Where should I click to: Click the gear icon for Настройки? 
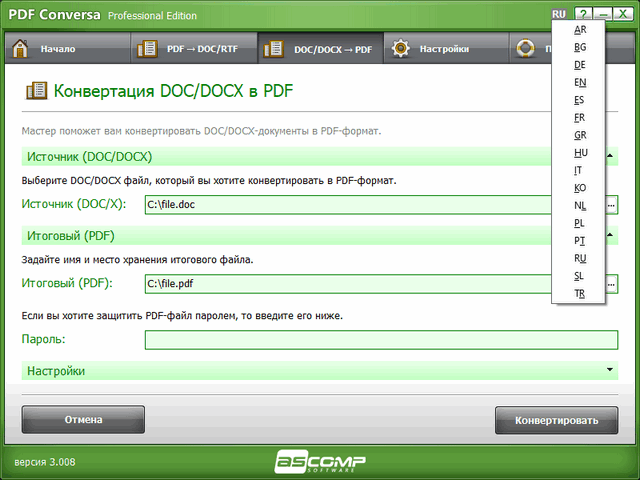tap(401, 49)
